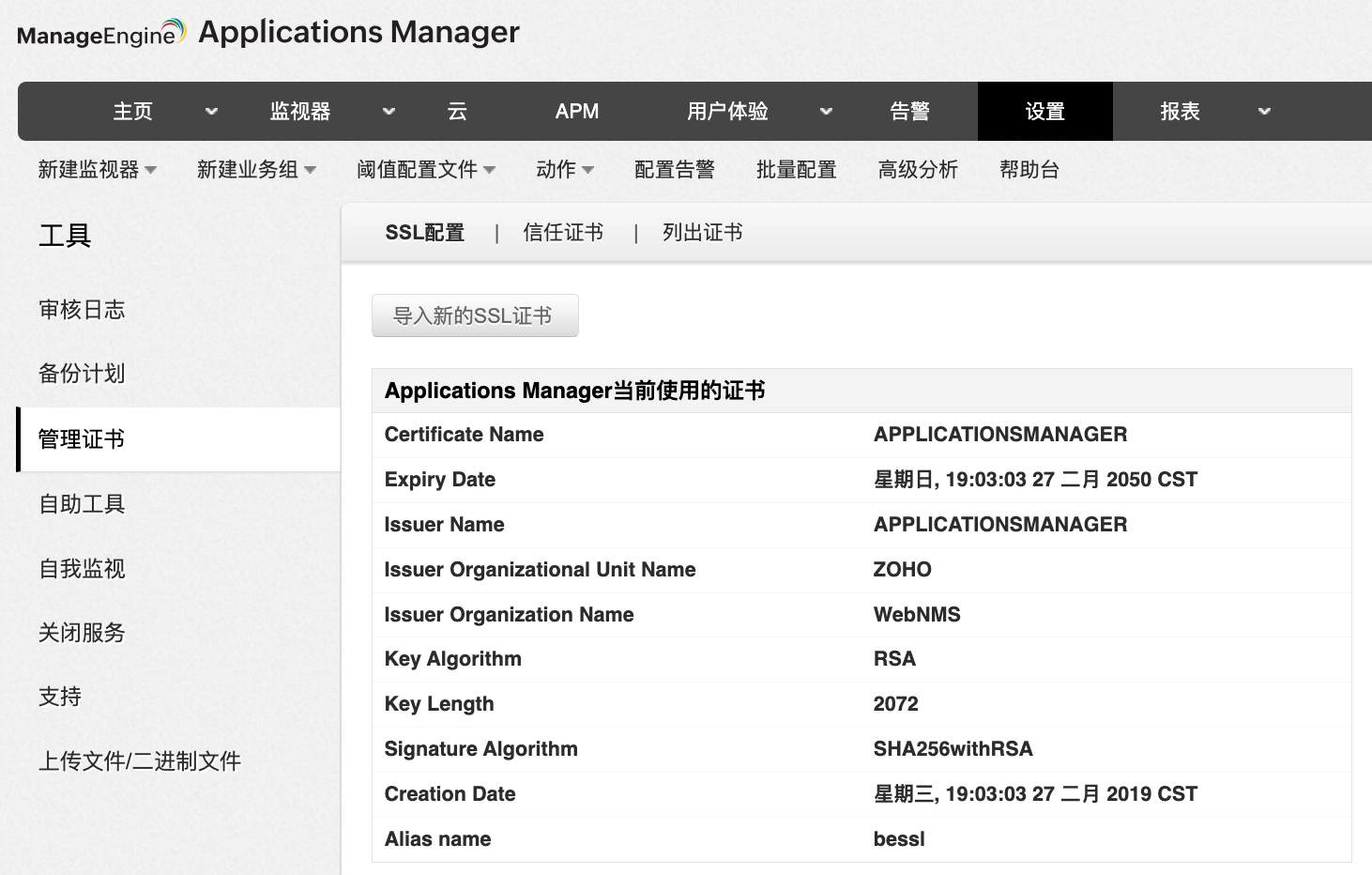Viewport: 1372px width, 875px height.
Task: Click the 导入新的SSL证书 button
Action: tap(475, 316)
